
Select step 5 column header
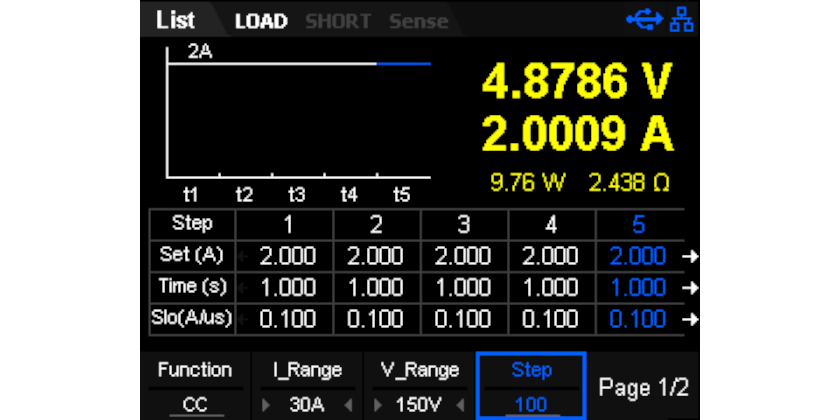coord(638,224)
